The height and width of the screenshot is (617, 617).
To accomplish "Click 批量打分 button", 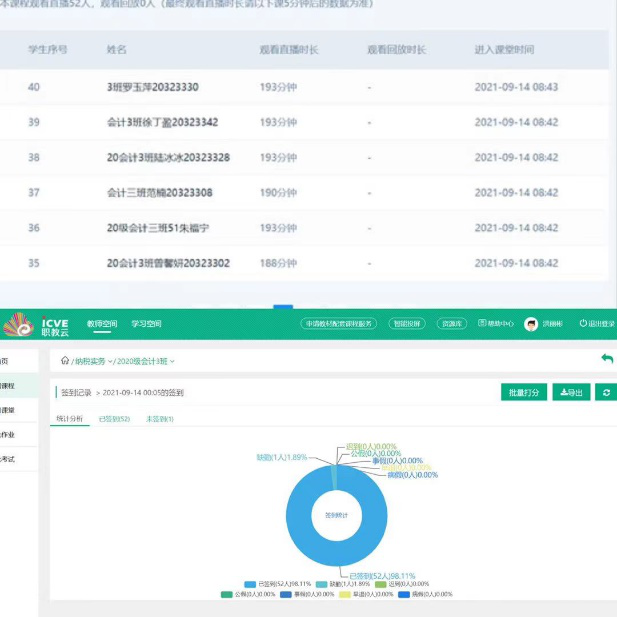I will click(x=524, y=393).
